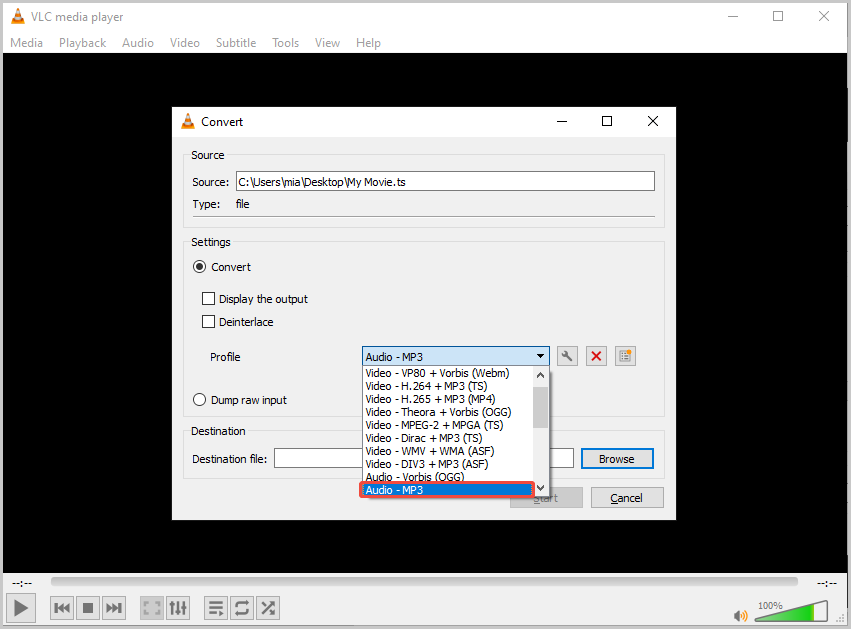The height and width of the screenshot is (629, 851).
Task: Click profile list scroll-up arrow
Action: [541, 374]
